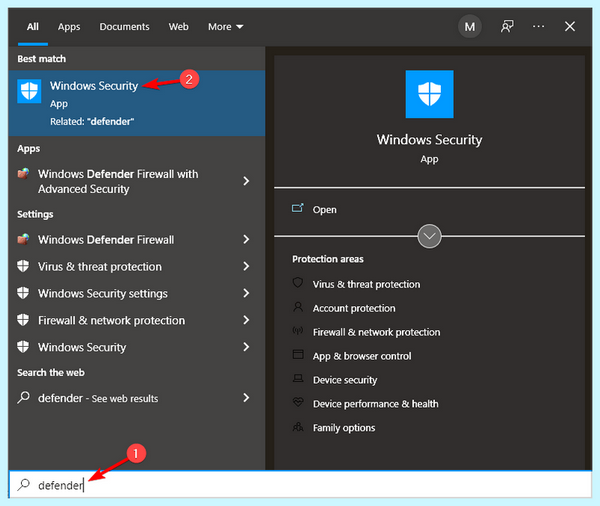Open Account protection area link
The width and height of the screenshot is (600, 506).
coord(354,308)
